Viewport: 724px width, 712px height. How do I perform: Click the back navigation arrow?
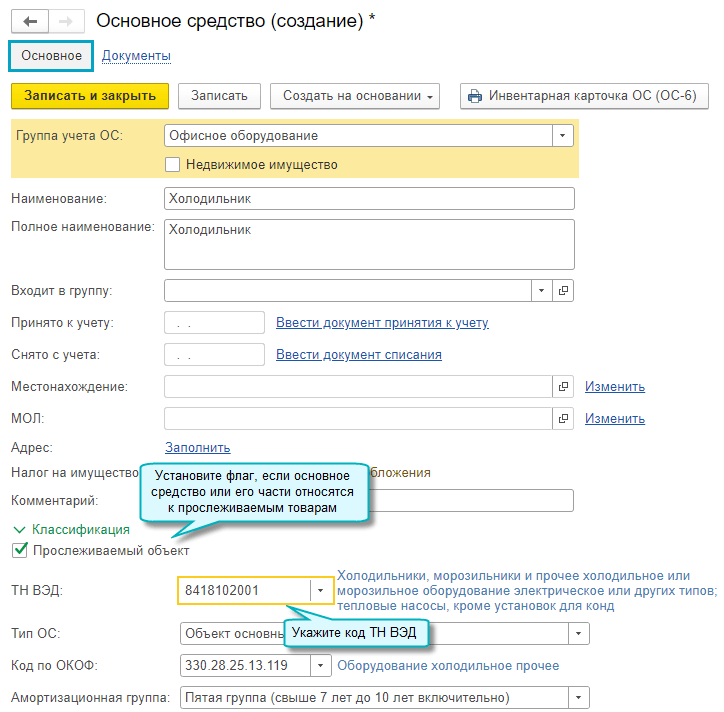coord(29,21)
